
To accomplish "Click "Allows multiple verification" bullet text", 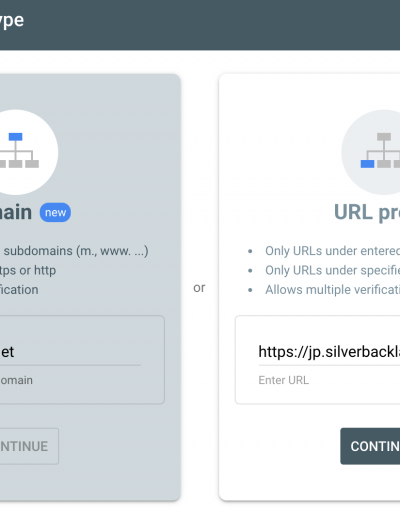I will [x=332, y=290].
